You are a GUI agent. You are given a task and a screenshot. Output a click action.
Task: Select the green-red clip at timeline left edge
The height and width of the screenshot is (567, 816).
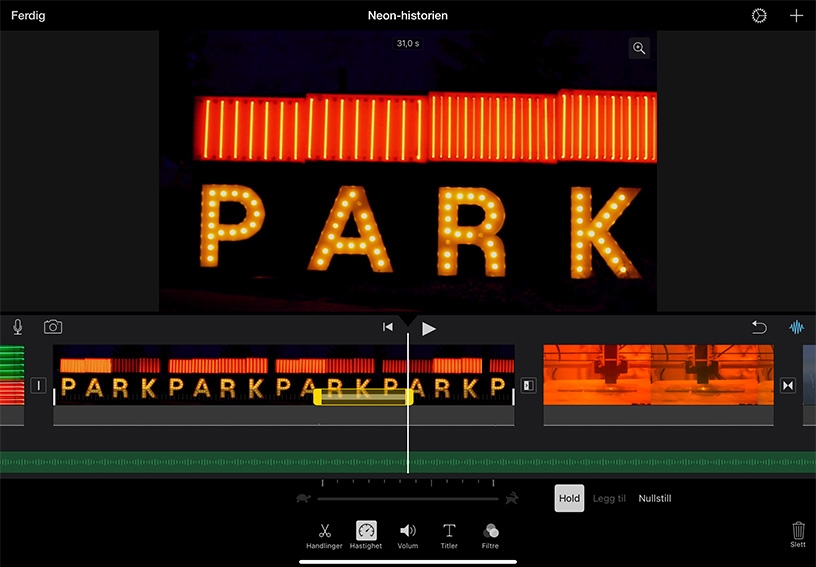click(12, 375)
